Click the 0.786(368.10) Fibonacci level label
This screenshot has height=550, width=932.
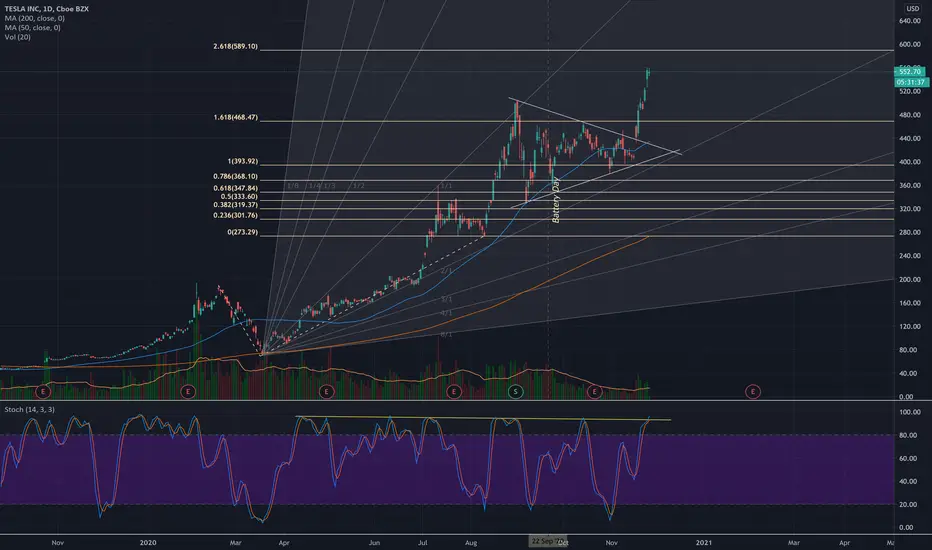click(x=235, y=177)
